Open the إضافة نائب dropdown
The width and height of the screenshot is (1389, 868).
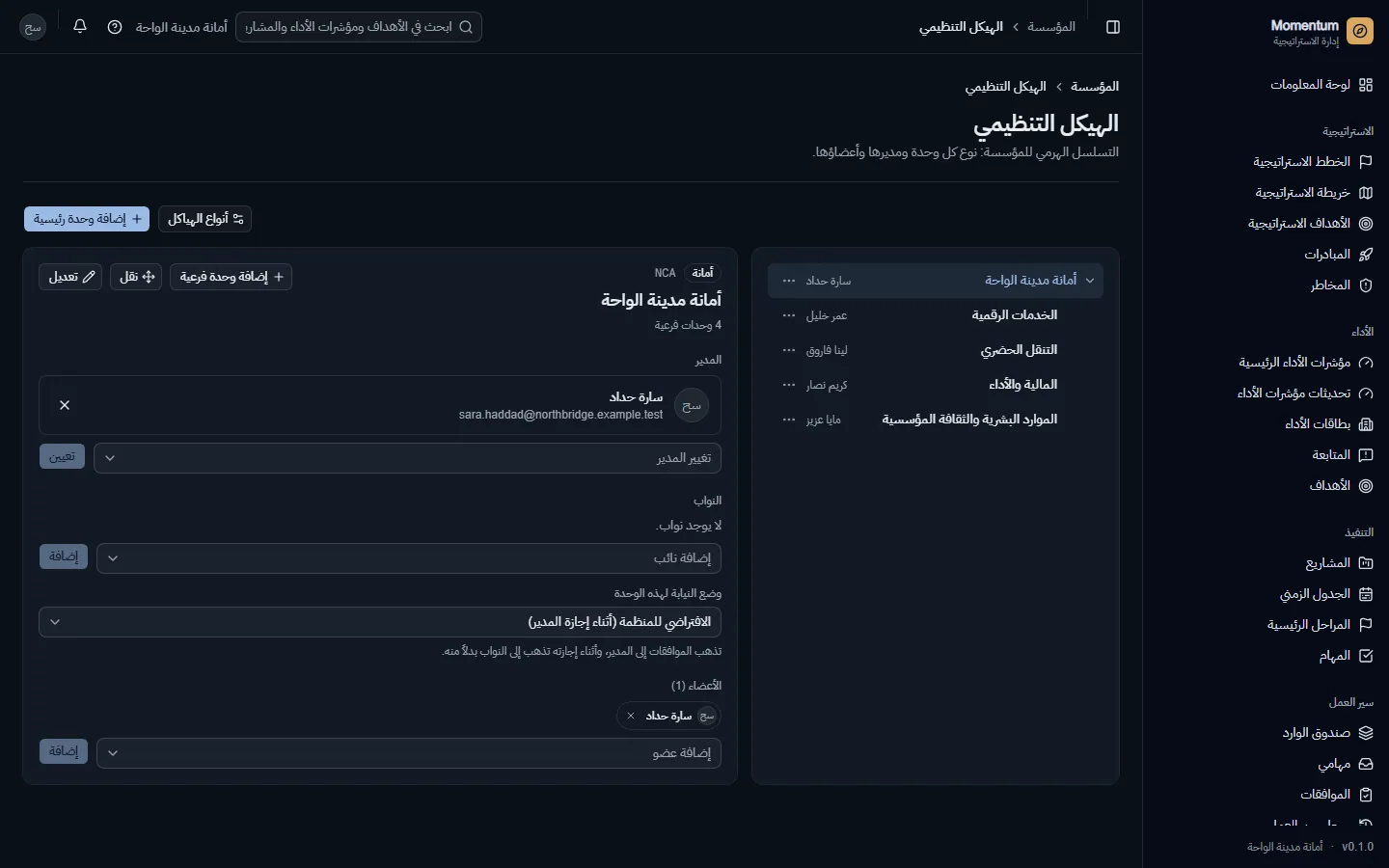(409, 558)
